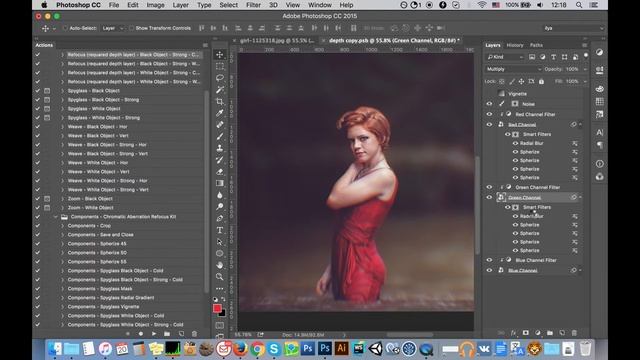640x360 pixels.
Task: Select the Lasso tool
Action: 220,78
